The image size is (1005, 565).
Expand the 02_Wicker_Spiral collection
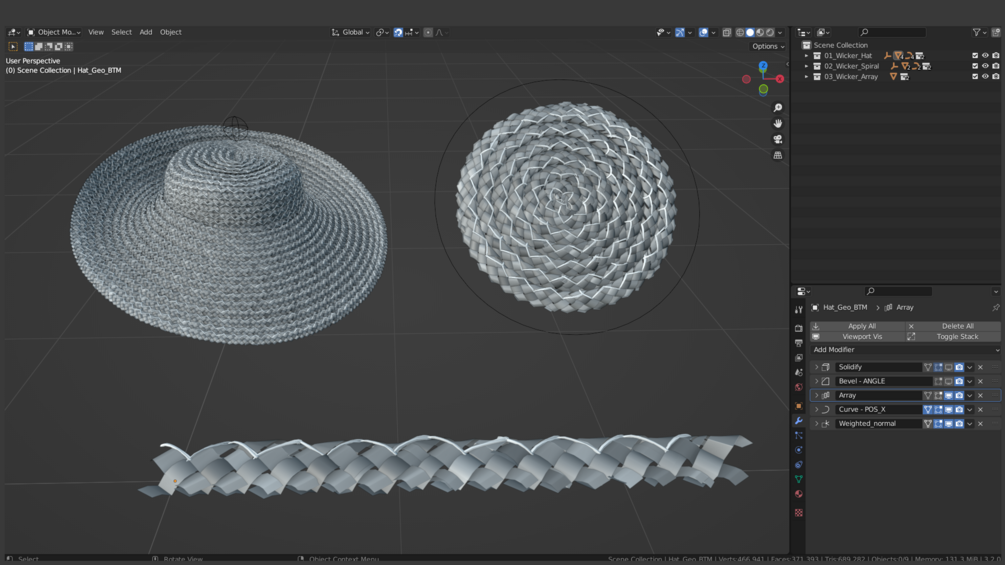pyautogui.click(x=807, y=66)
